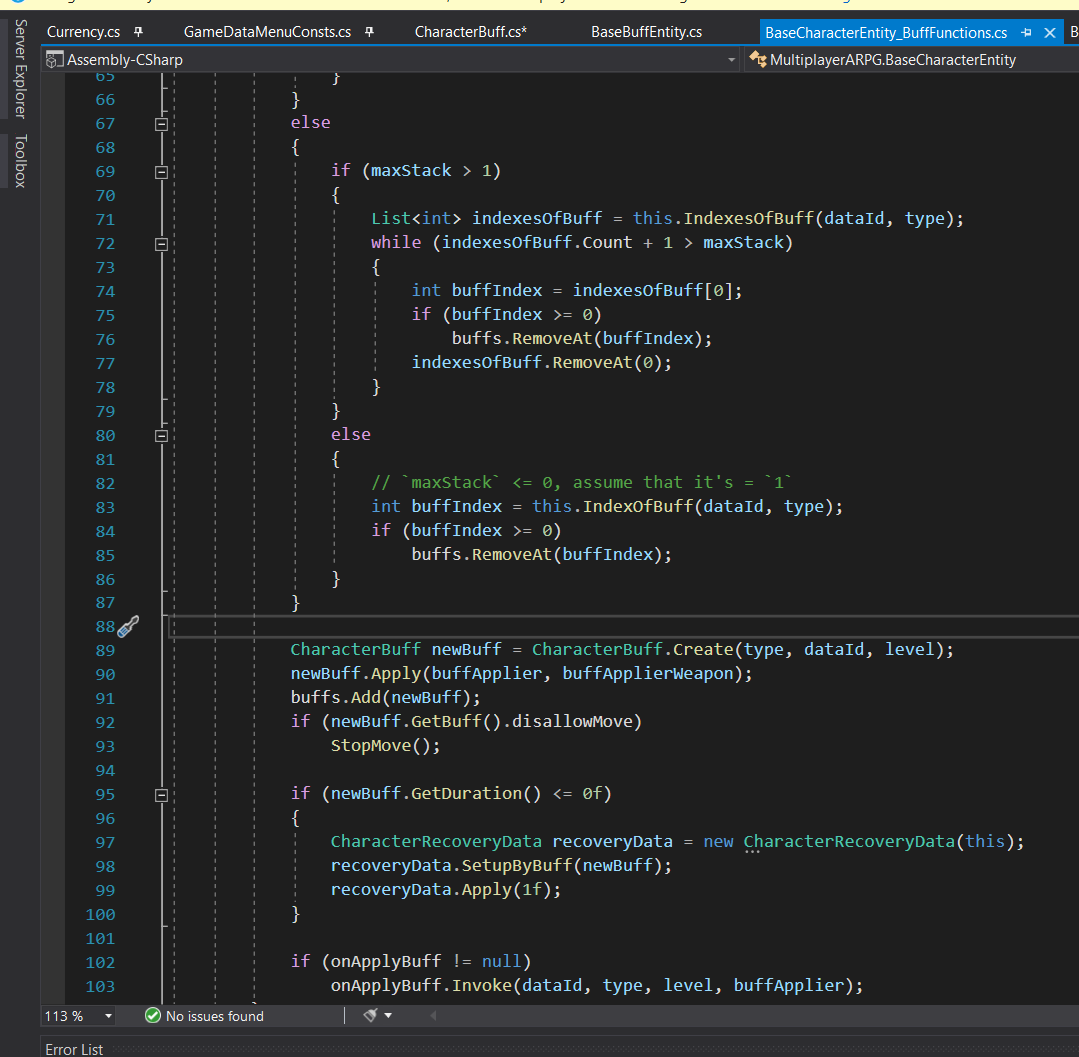
Task: Click the code cleanup broom icon
Action: [371, 1016]
